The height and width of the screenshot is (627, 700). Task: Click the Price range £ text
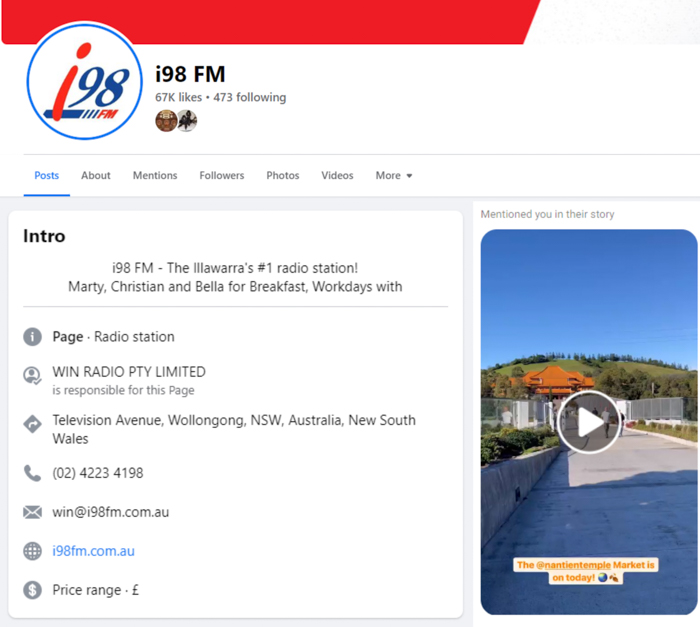[96, 590]
